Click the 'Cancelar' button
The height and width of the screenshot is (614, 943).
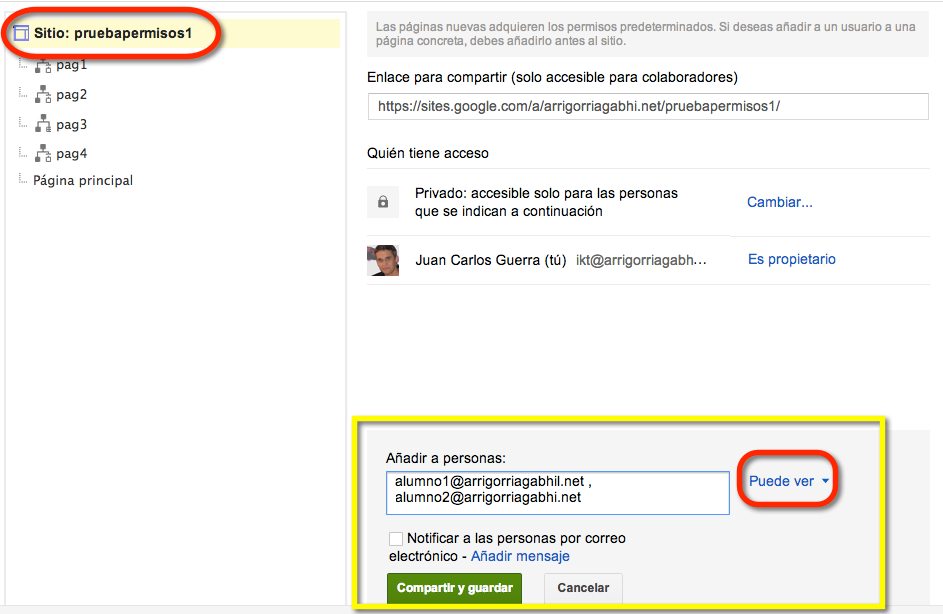coord(583,588)
